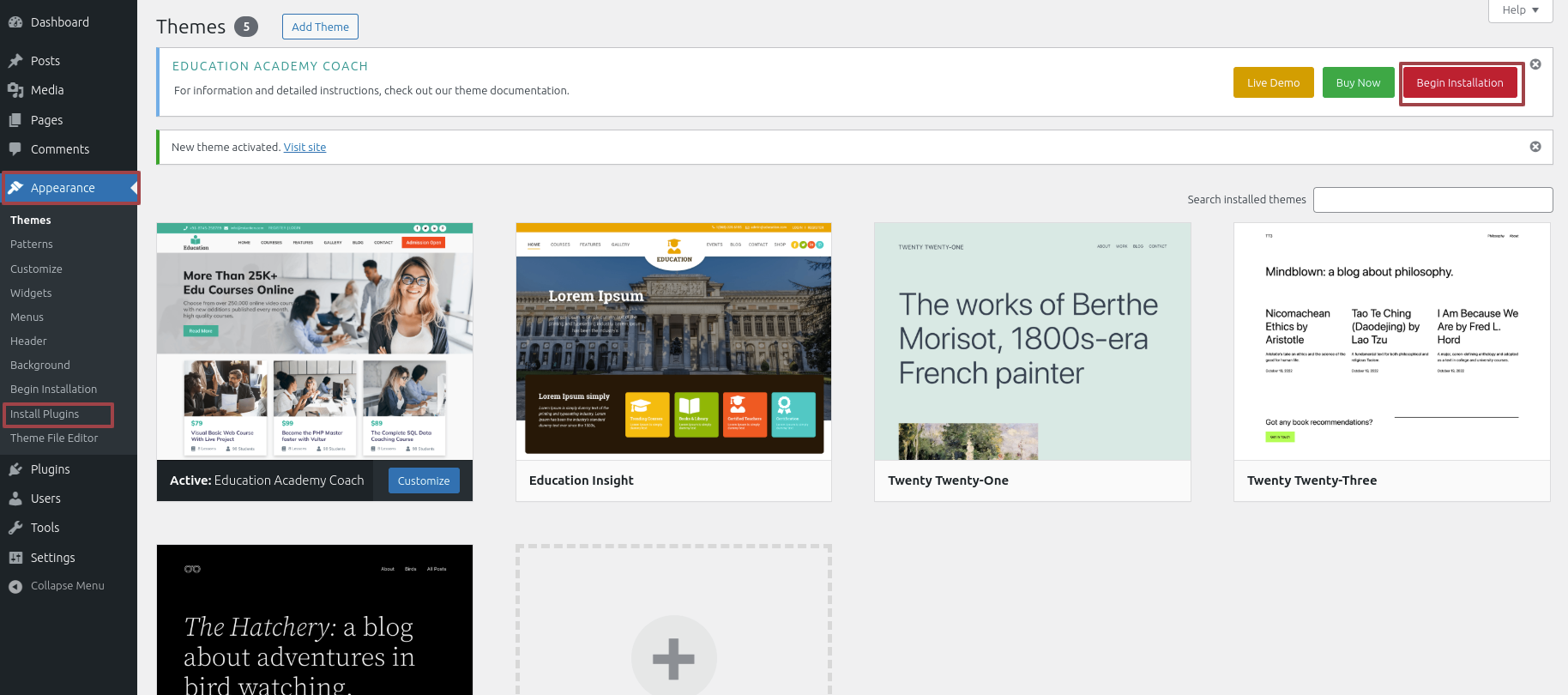1568x695 pixels.
Task: Click the Appearance paintbrush icon
Action: [x=15, y=188]
